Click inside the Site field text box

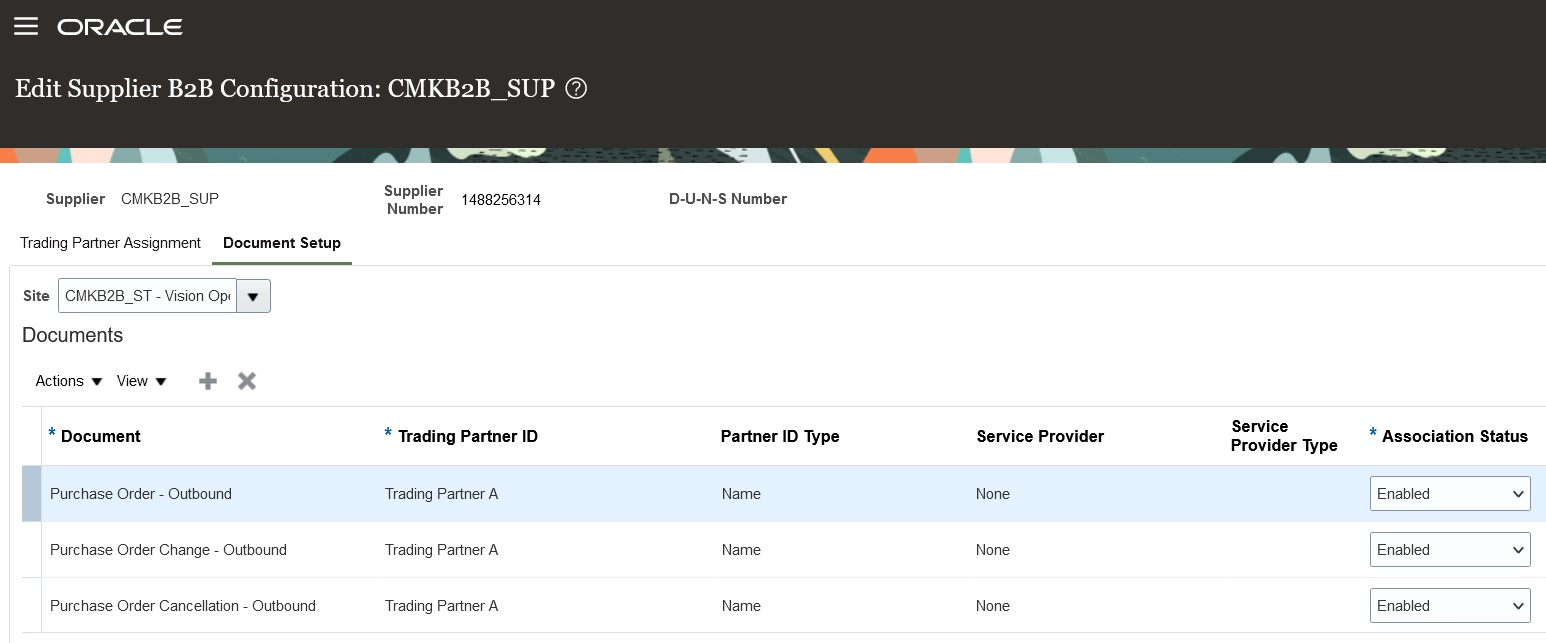point(145,296)
